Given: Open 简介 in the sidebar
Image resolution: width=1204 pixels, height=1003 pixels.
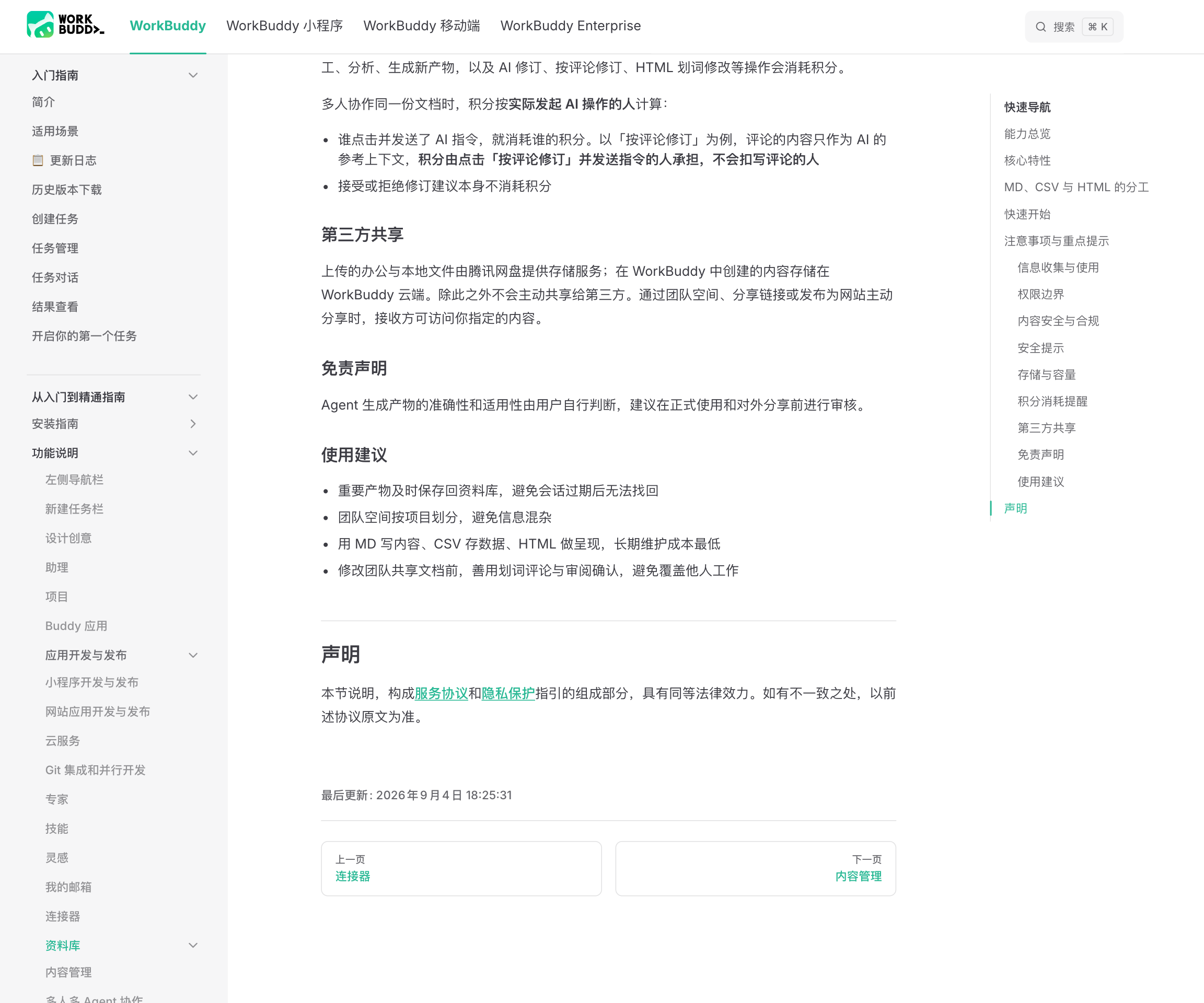Looking at the screenshot, I should coord(43,102).
